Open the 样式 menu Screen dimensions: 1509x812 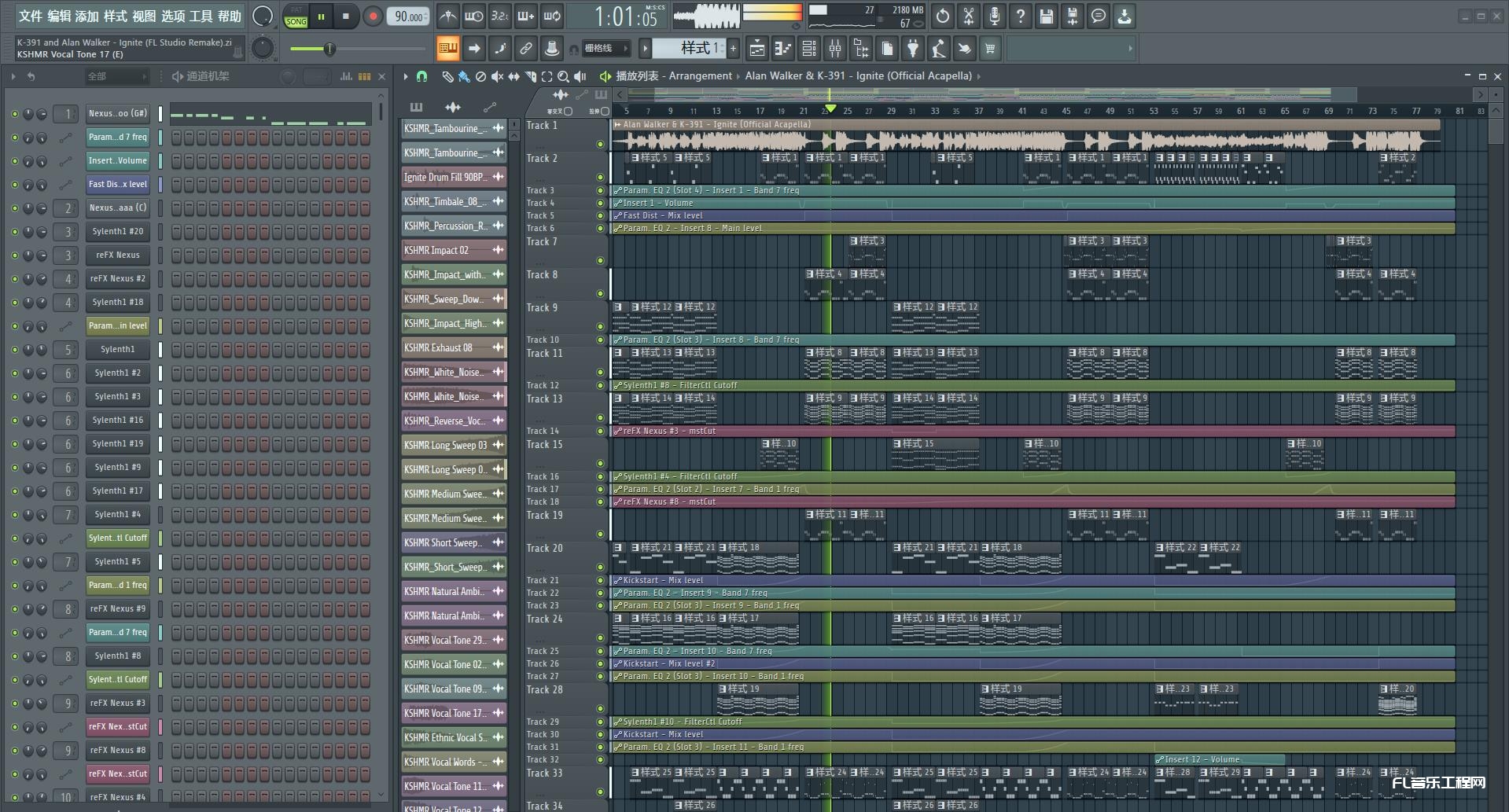pyautogui.click(x=115, y=16)
